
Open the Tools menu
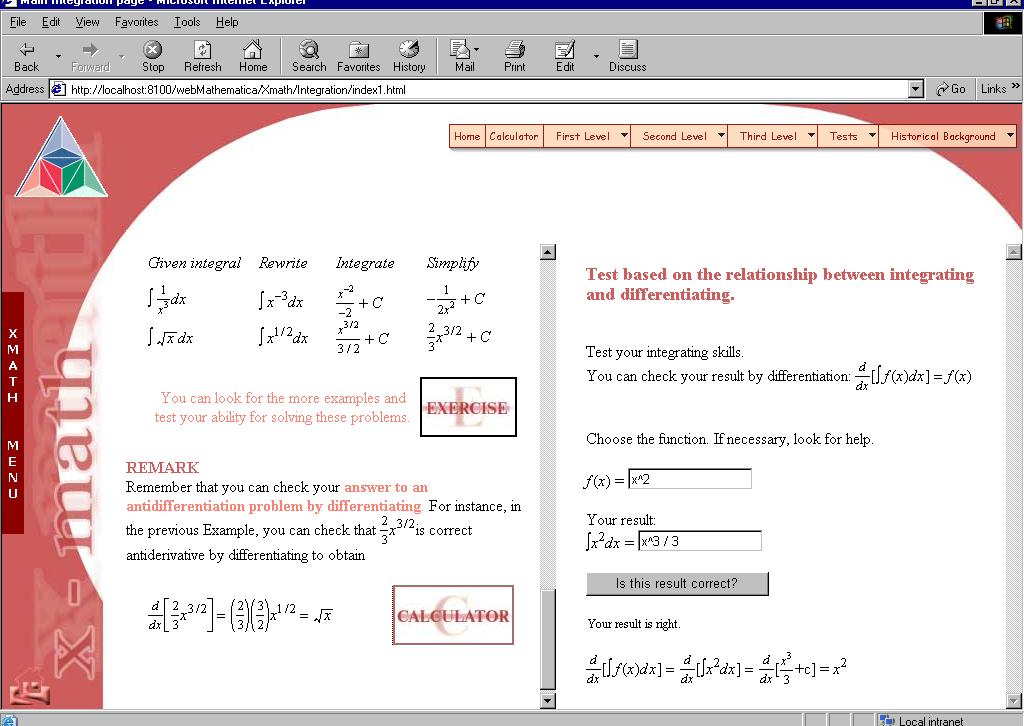pyautogui.click(x=187, y=22)
